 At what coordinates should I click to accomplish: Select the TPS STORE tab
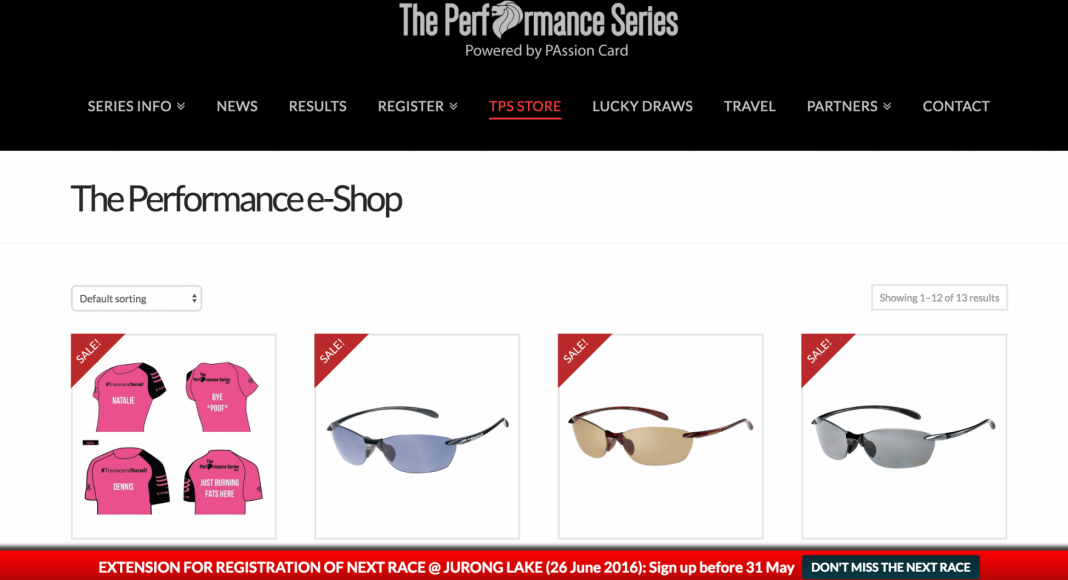click(524, 106)
